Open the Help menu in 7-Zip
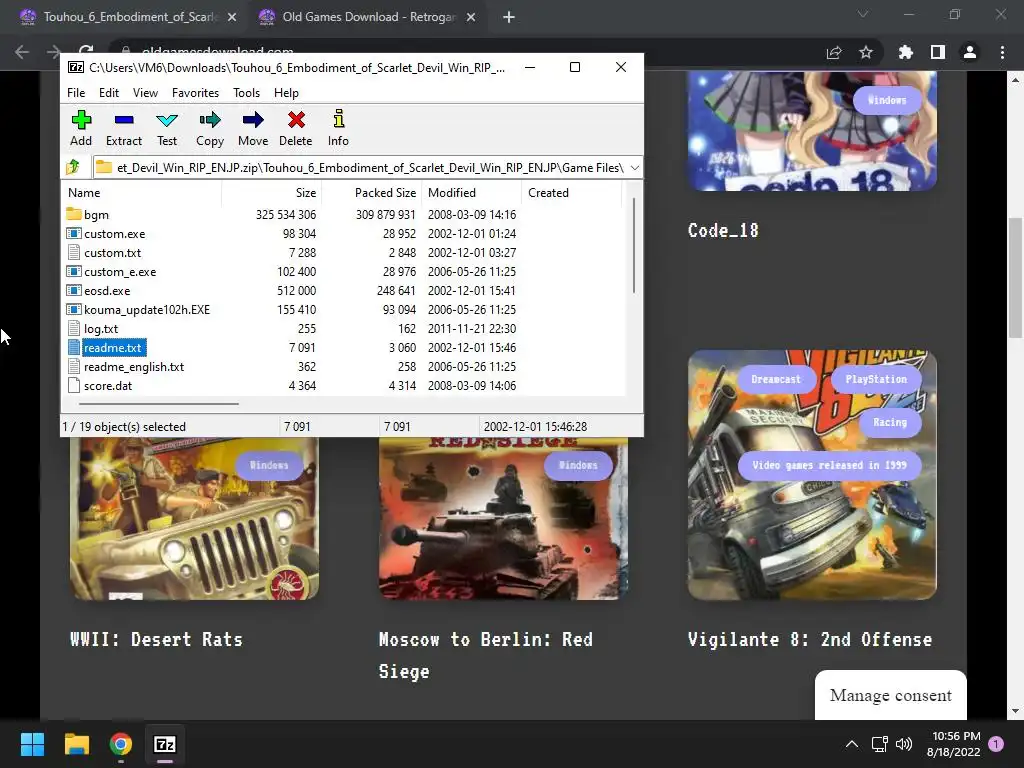The width and height of the screenshot is (1024, 768). coord(286,93)
